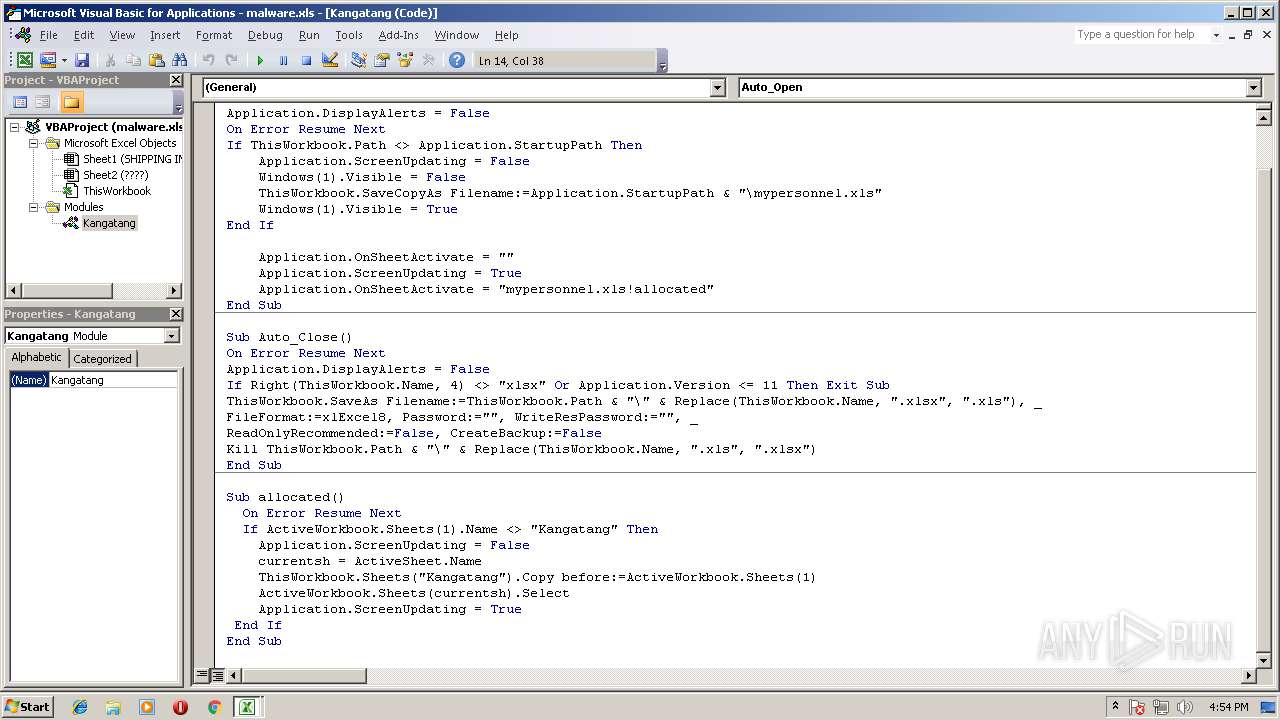Toggle Folders view in Project panel
This screenshot has height=720, width=1280.
coord(71,102)
